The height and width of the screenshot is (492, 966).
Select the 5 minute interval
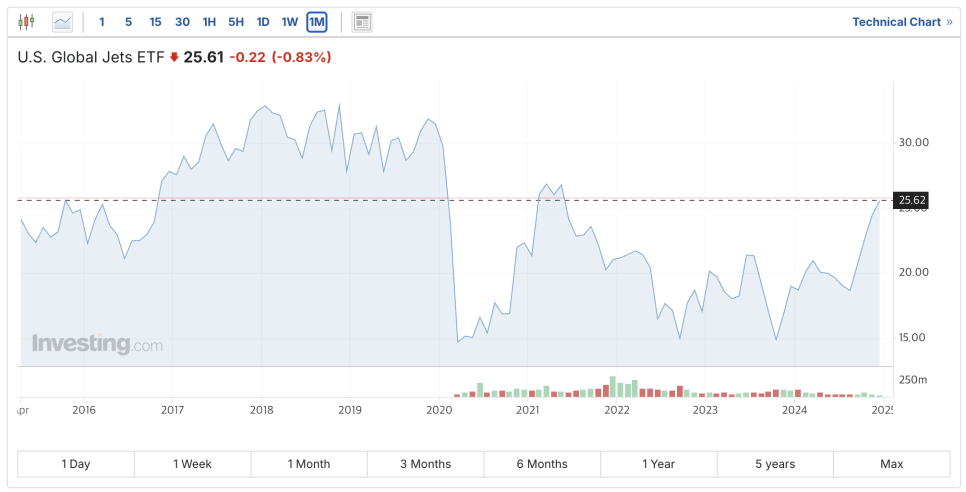click(x=128, y=22)
